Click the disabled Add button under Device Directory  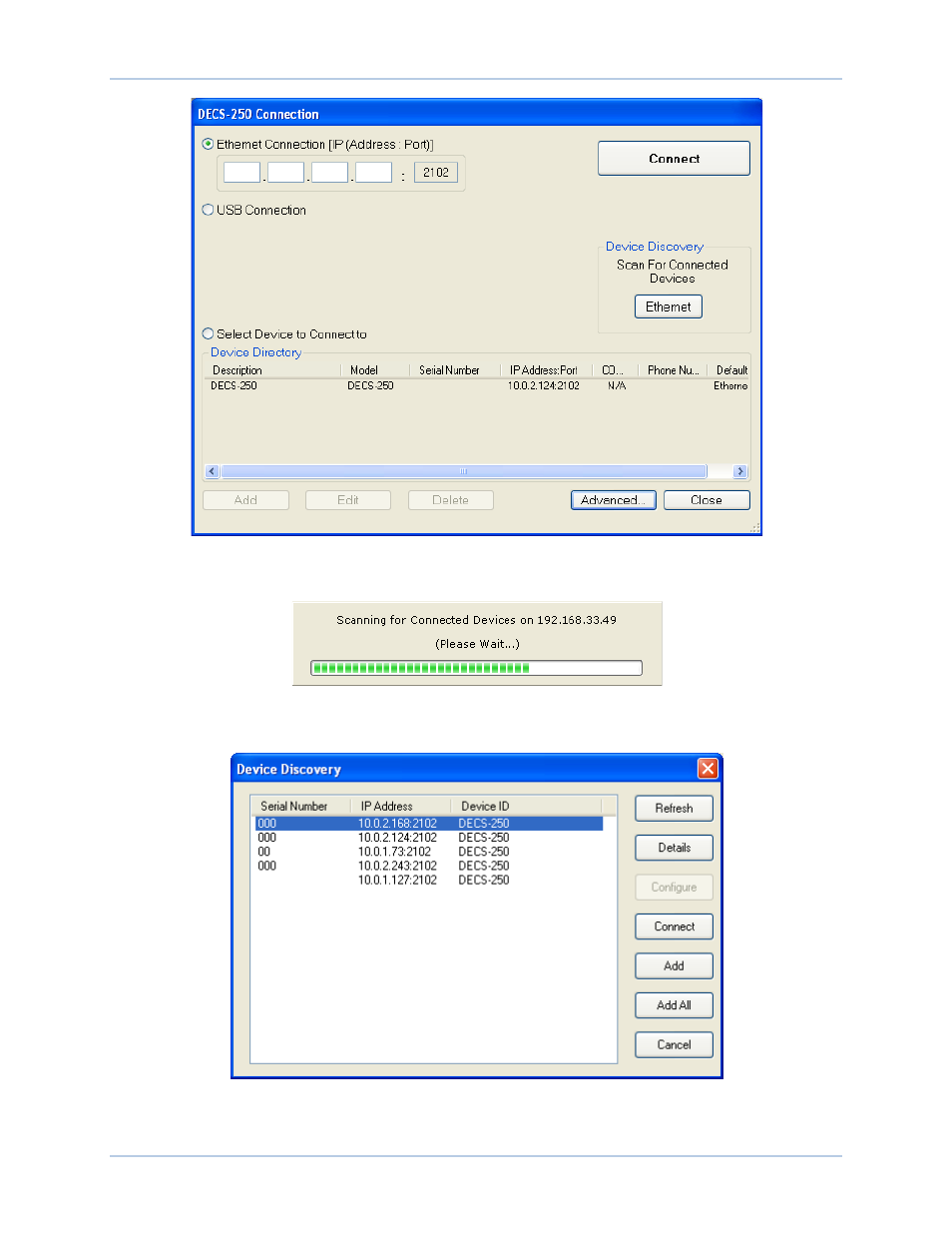pyautogui.click(x=245, y=500)
